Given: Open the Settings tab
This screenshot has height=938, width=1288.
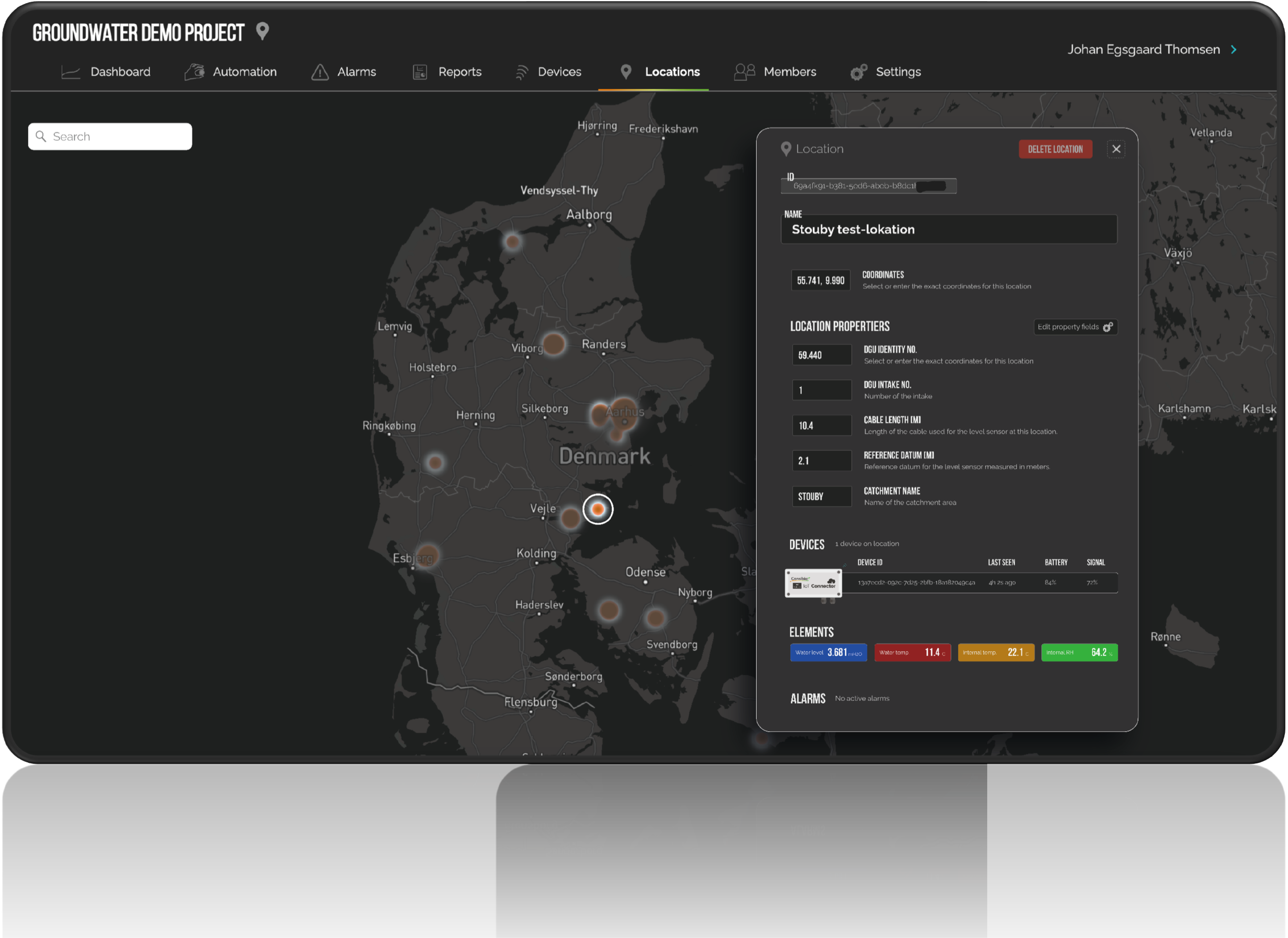Looking at the screenshot, I should [x=886, y=72].
